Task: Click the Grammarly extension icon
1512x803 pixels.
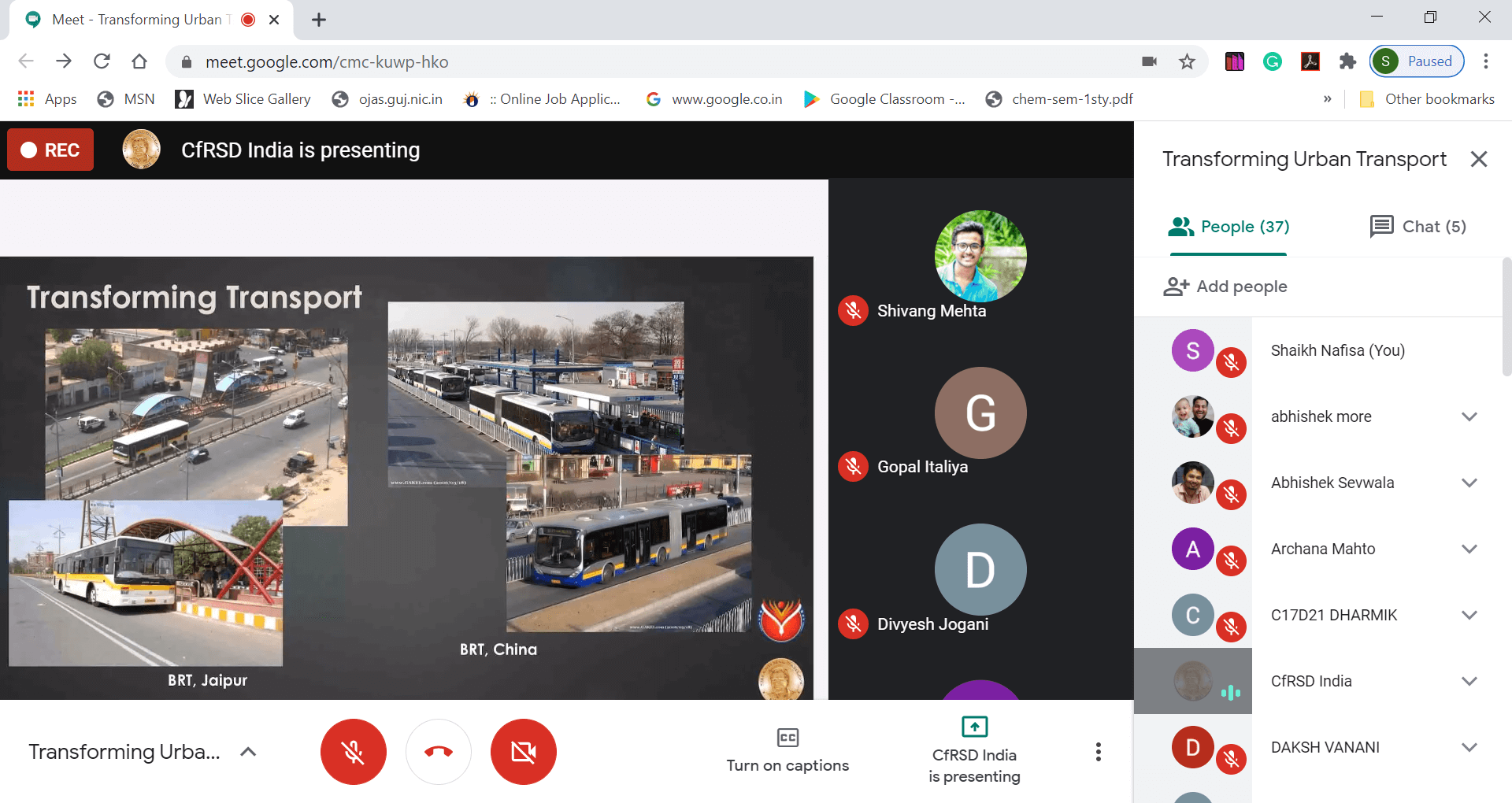Action: point(1272,61)
